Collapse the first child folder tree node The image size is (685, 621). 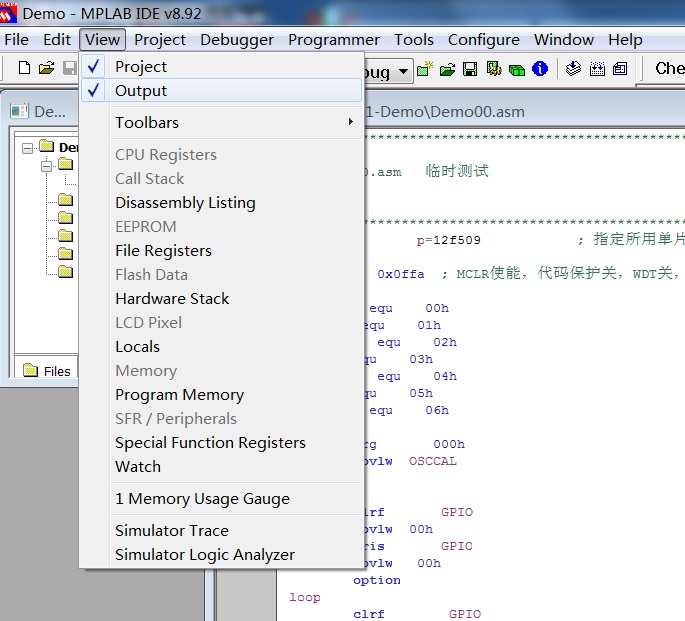pyautogui.click(x=46, y=166)
